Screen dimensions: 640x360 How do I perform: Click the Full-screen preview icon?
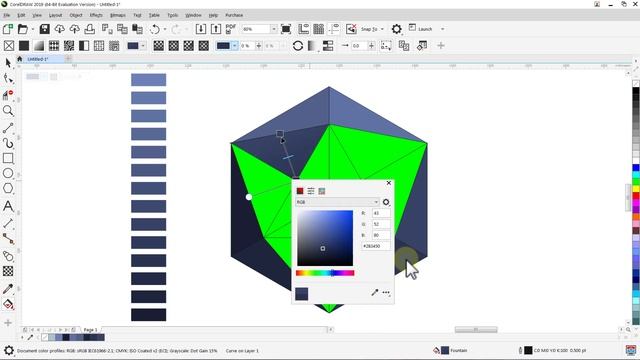click(x=286, y=29)
